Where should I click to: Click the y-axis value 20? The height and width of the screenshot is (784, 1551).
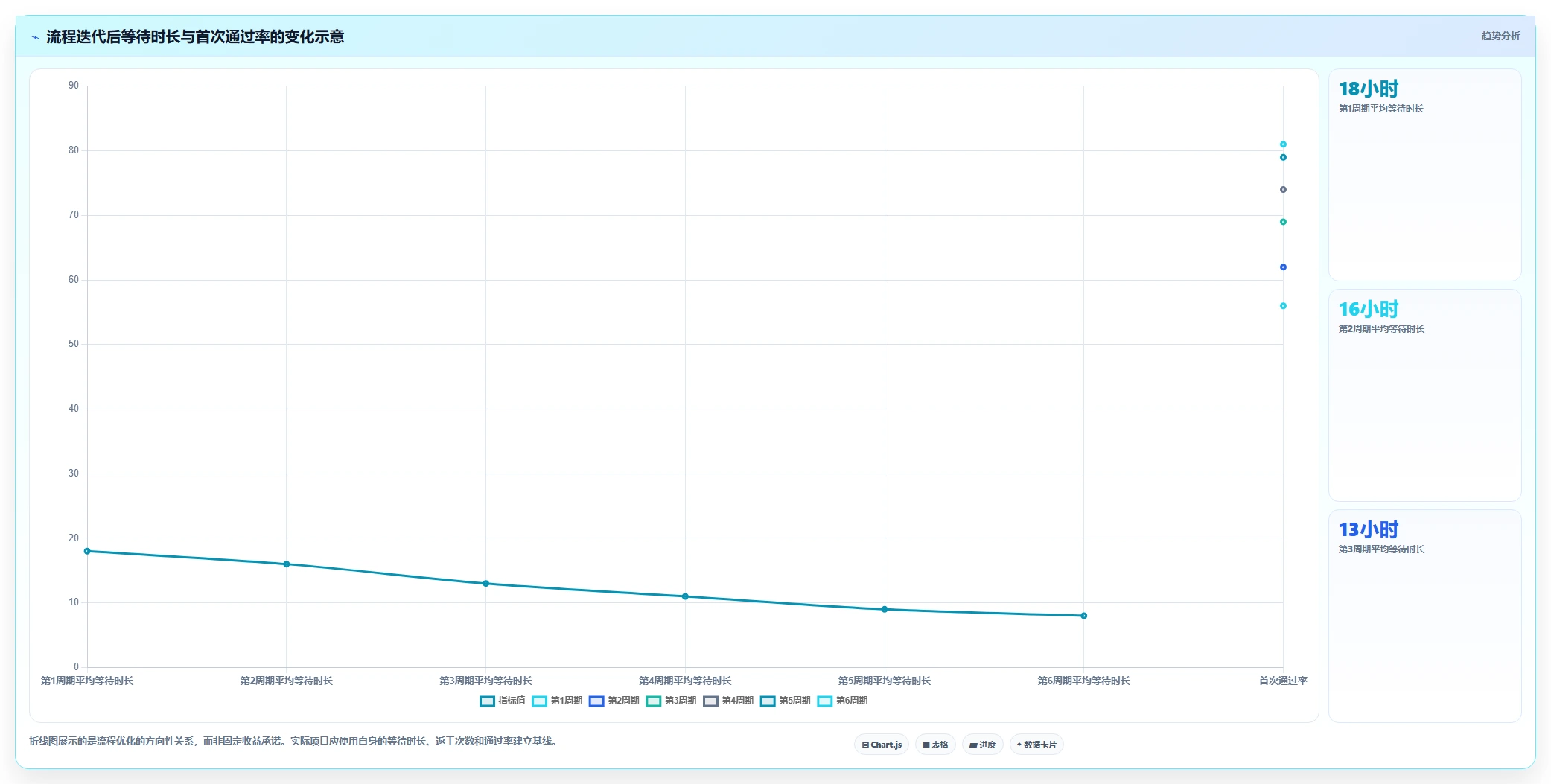[73, 538]
